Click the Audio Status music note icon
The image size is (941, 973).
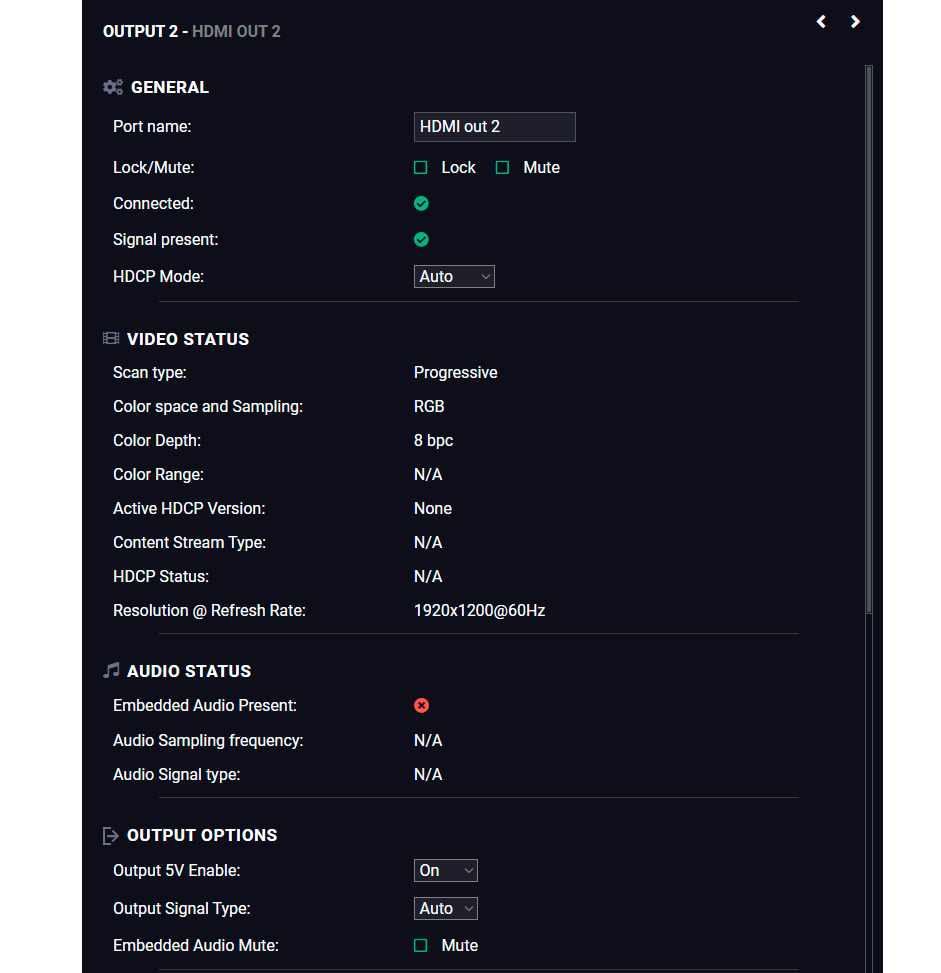coord(111,671)
